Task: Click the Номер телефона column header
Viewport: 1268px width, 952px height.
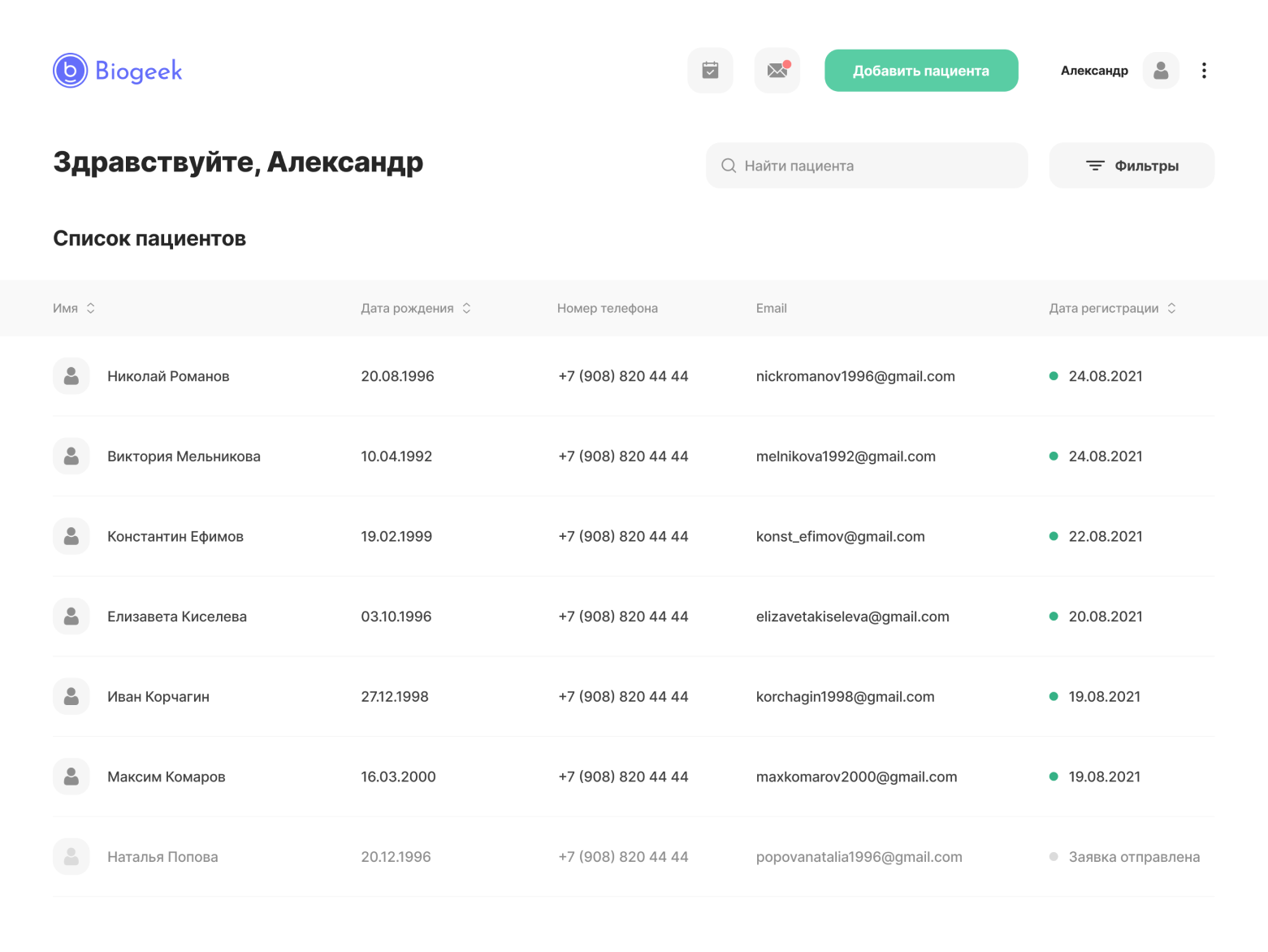Action: 608,308
